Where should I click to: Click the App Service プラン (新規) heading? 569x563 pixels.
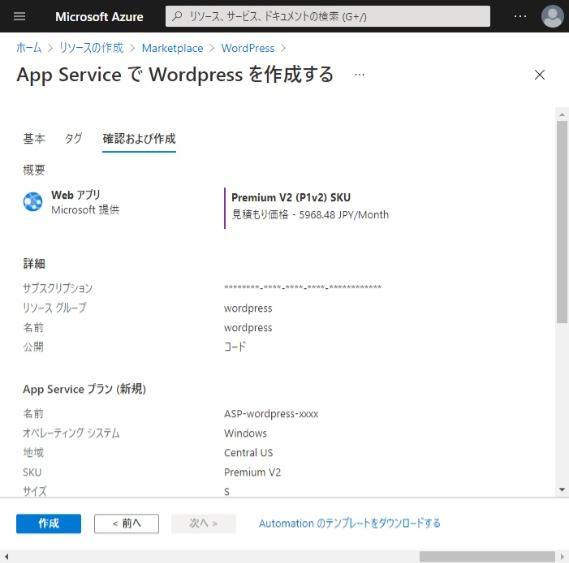coord(84,389)
